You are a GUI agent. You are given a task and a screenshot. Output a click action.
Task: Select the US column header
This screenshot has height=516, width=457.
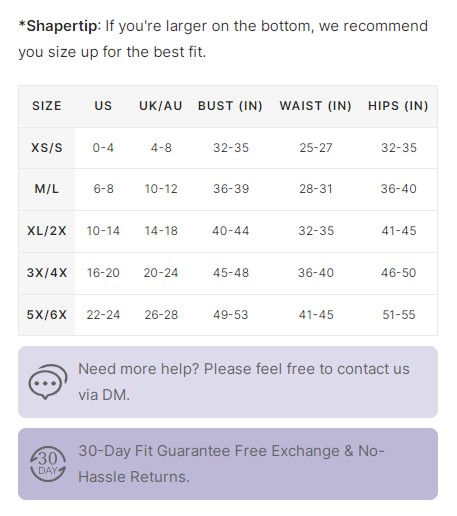(x=103, y=106)
